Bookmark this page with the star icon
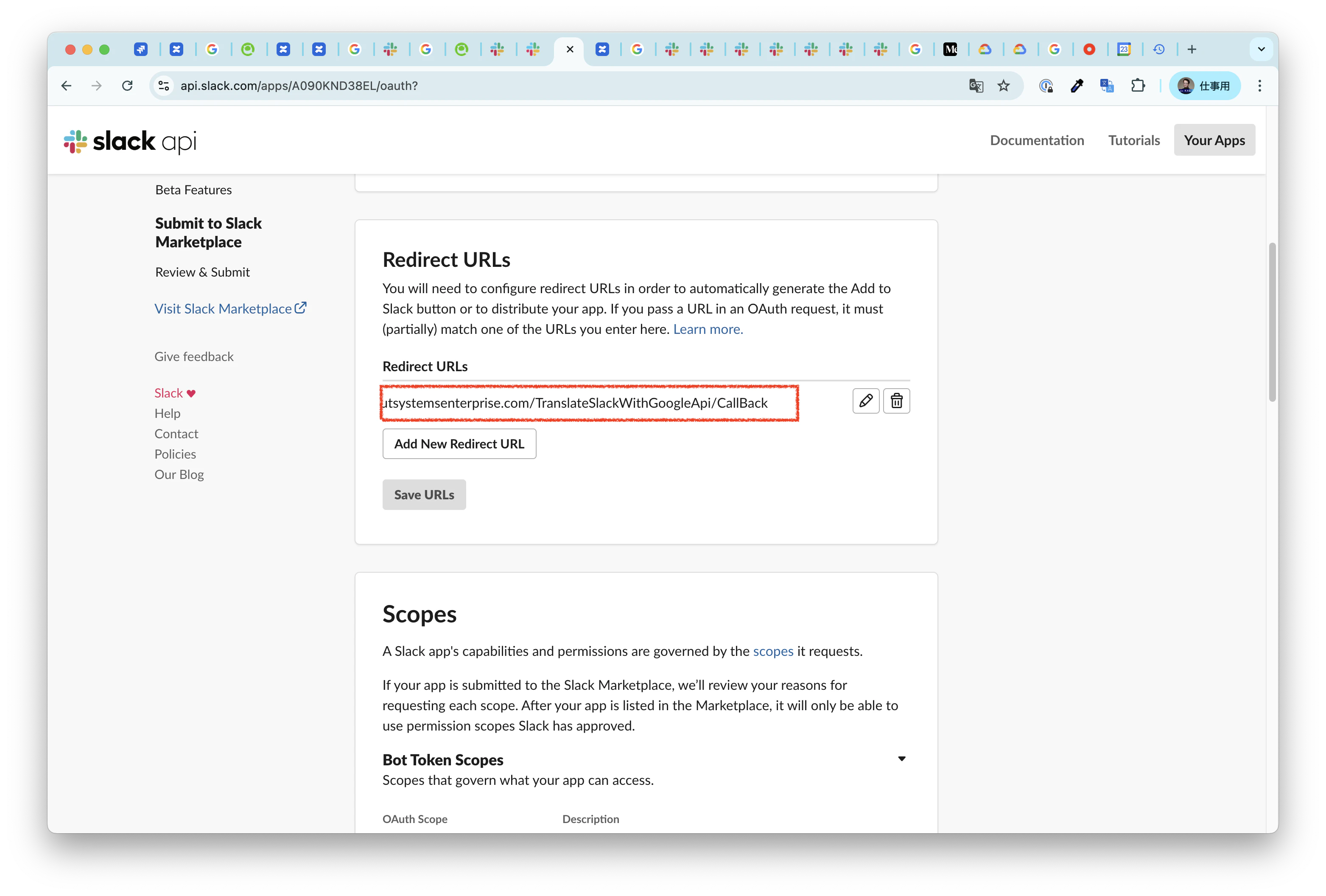 point(1003,86)
